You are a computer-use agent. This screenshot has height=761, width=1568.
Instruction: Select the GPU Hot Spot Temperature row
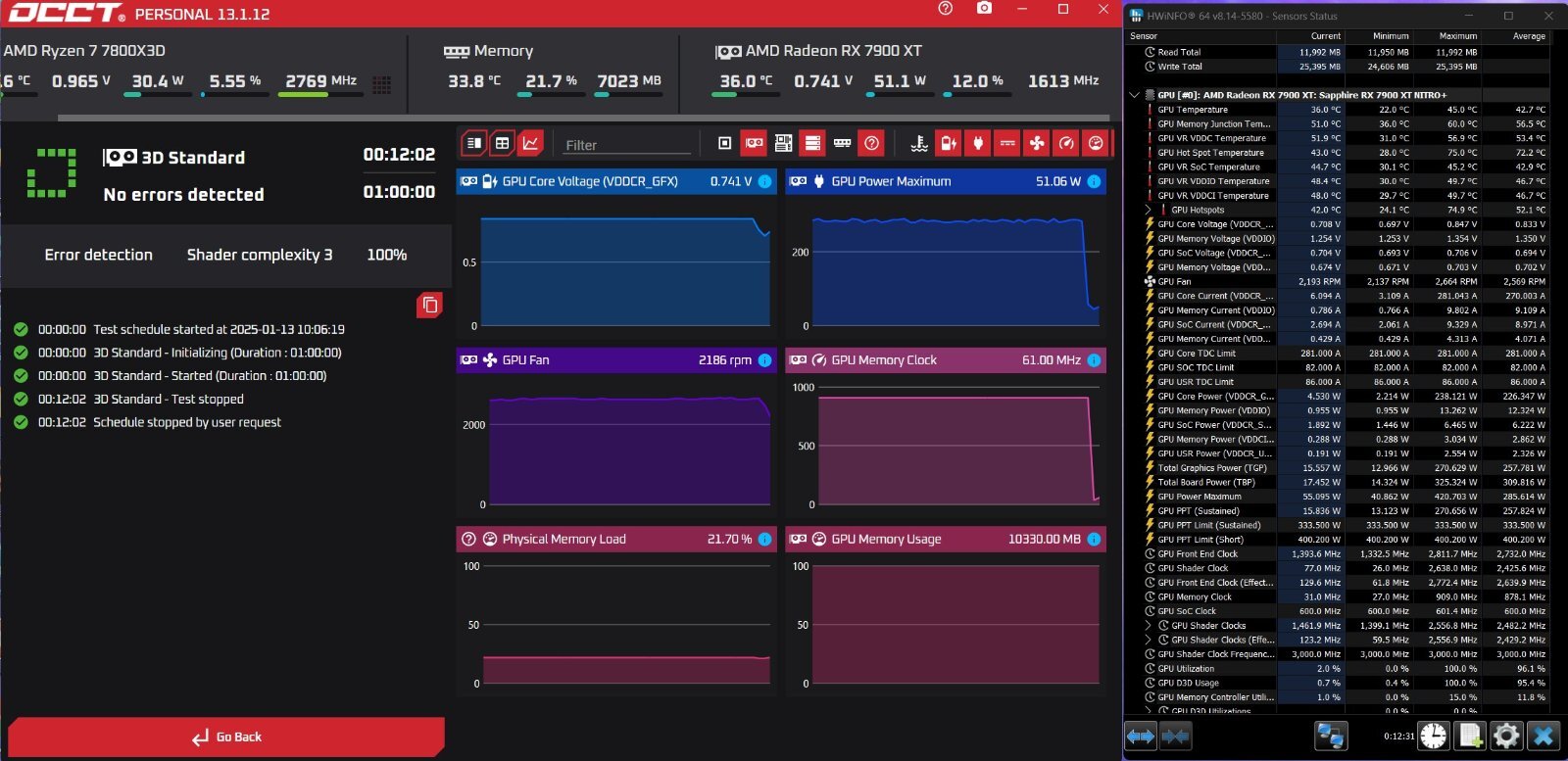tap(1339, 153)
